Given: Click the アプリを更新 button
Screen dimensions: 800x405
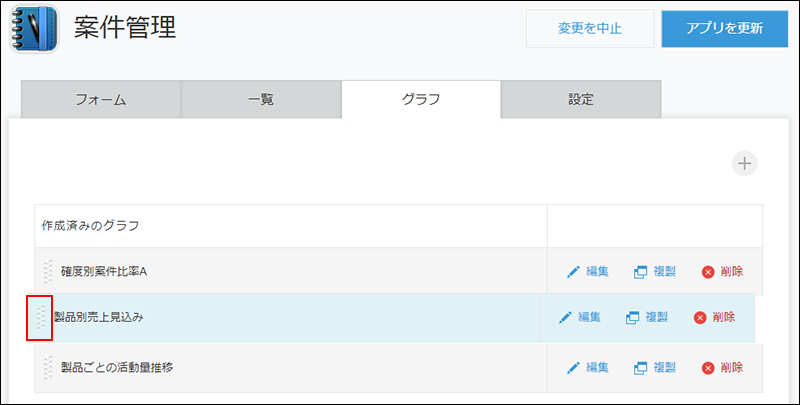Looking at the screenshot, I should (724, 28).
